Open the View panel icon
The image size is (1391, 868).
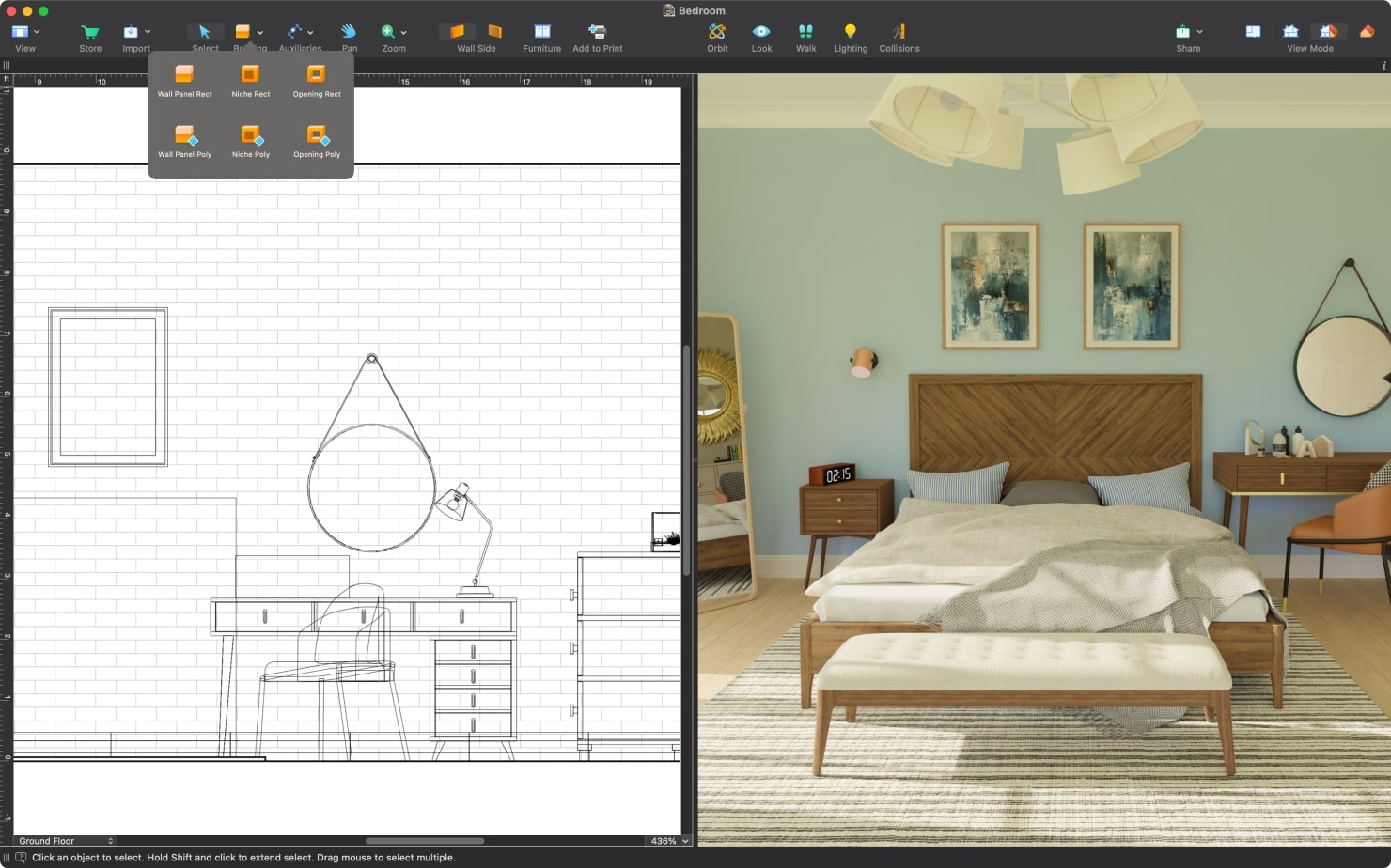coord(20,32)
